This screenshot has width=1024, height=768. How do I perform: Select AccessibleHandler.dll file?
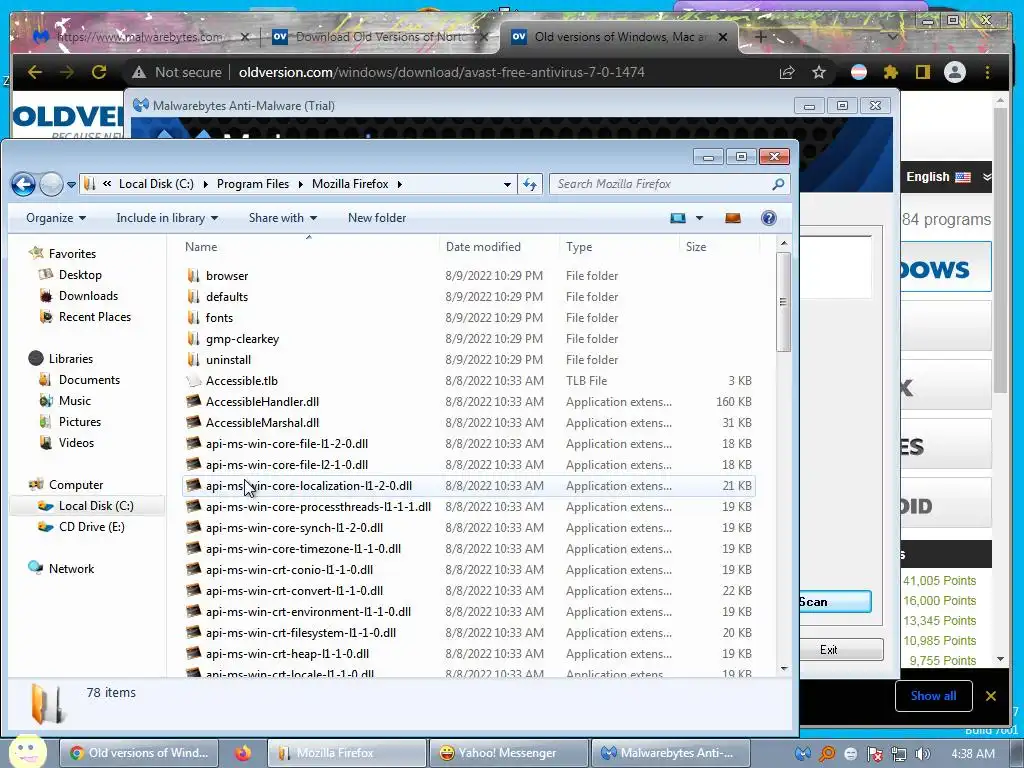click(262, 402)
